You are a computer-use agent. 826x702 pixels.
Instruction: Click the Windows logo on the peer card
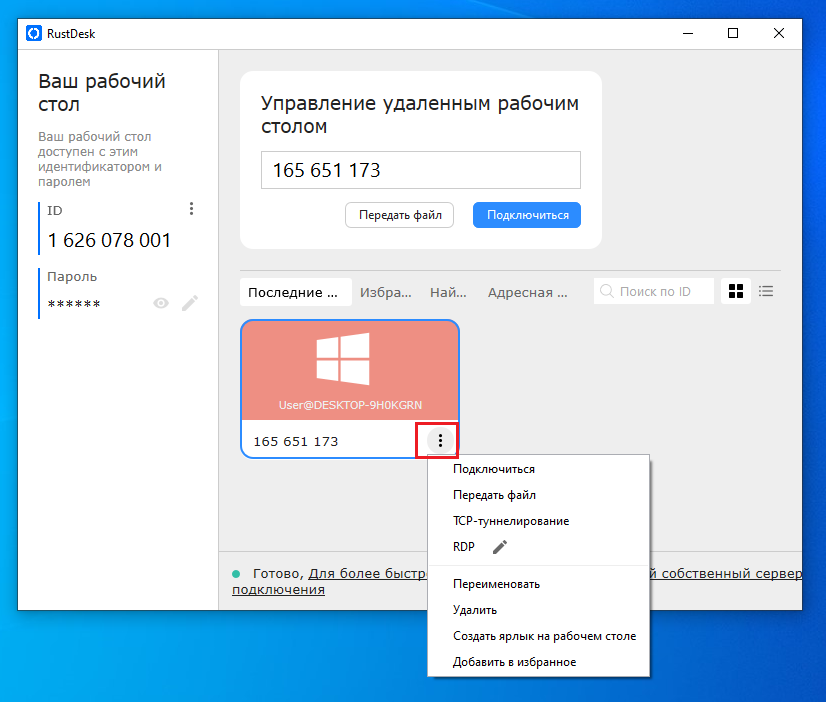[x=343, y=359]
